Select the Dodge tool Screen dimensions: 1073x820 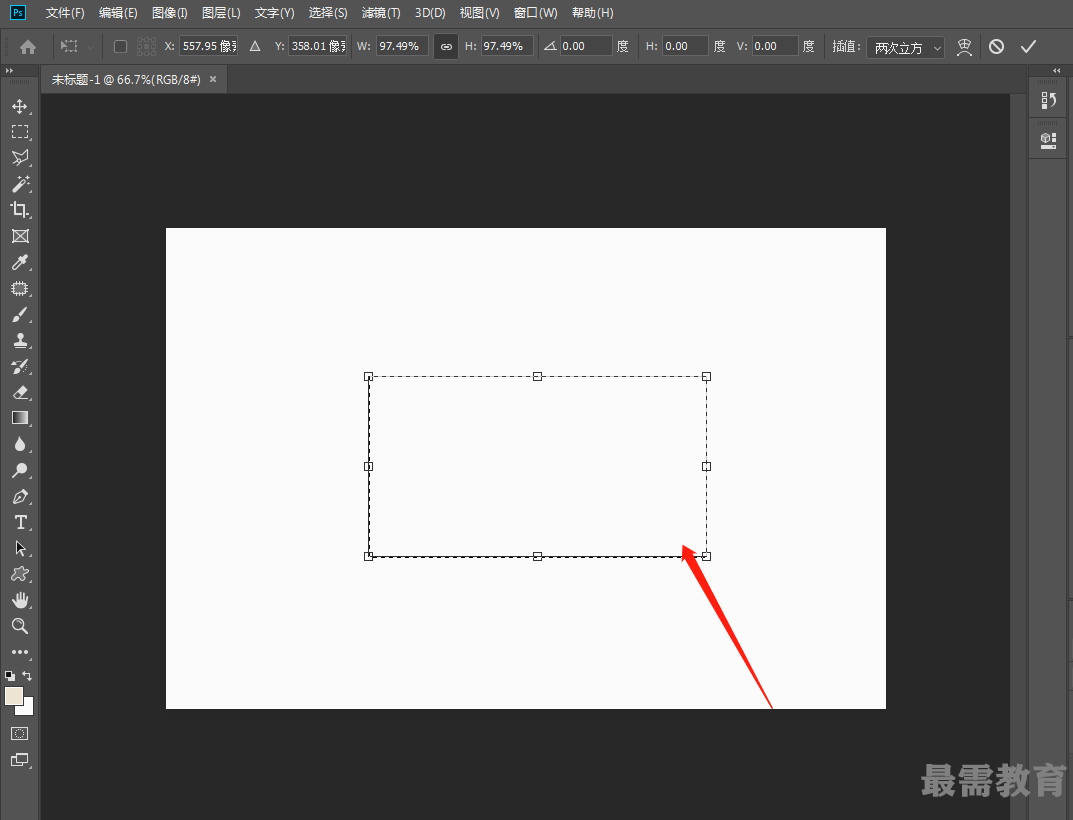[x=20, y=470]
